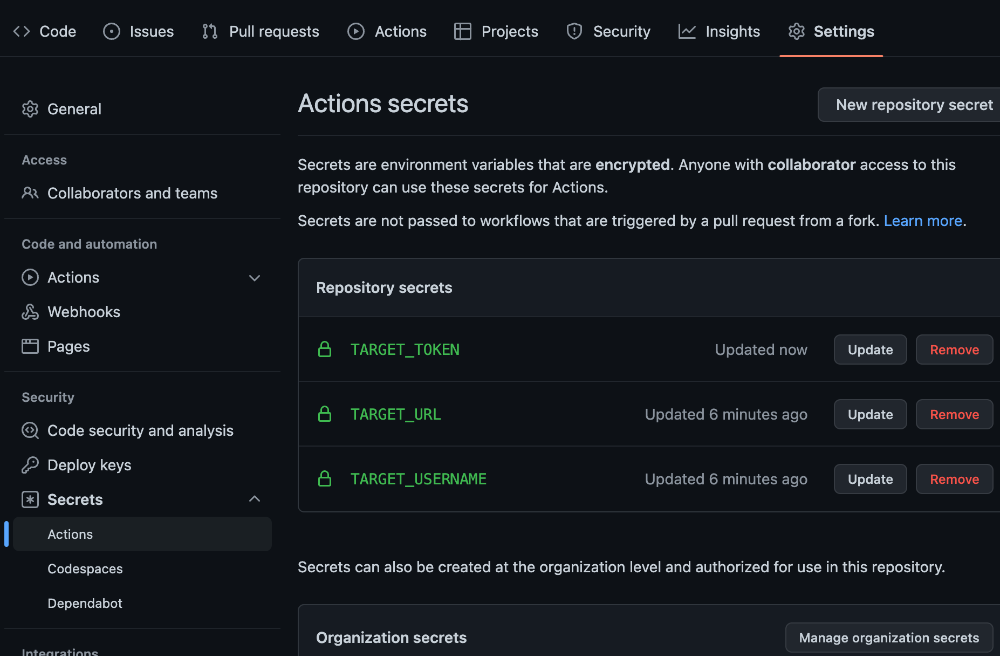Viewport: 1000px width, 656px height.
Task: Click the Organization secrets heading
Action: click(391, 638)
